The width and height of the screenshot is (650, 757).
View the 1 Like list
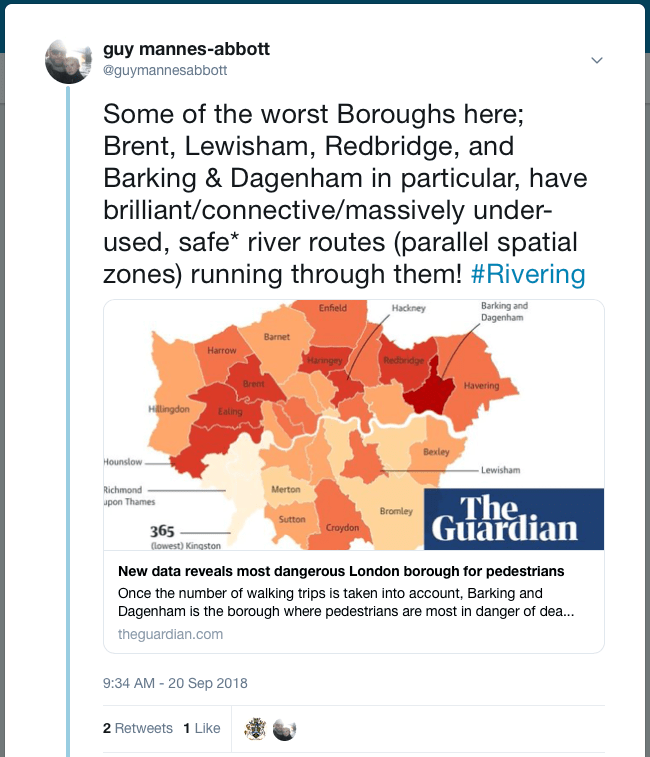(x=201, y=728)
